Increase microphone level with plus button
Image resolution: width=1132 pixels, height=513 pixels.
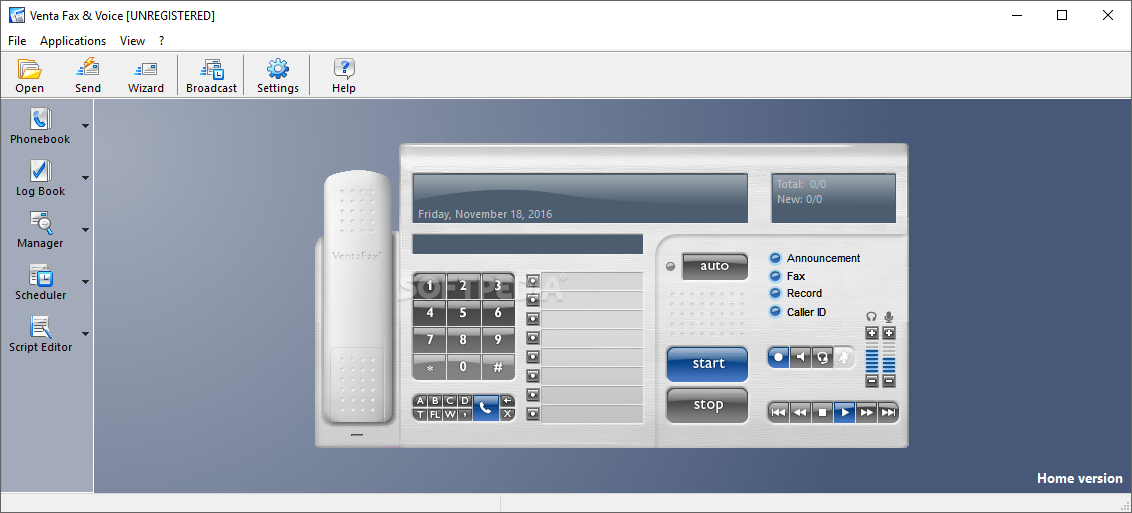click(x=889, y=333)
